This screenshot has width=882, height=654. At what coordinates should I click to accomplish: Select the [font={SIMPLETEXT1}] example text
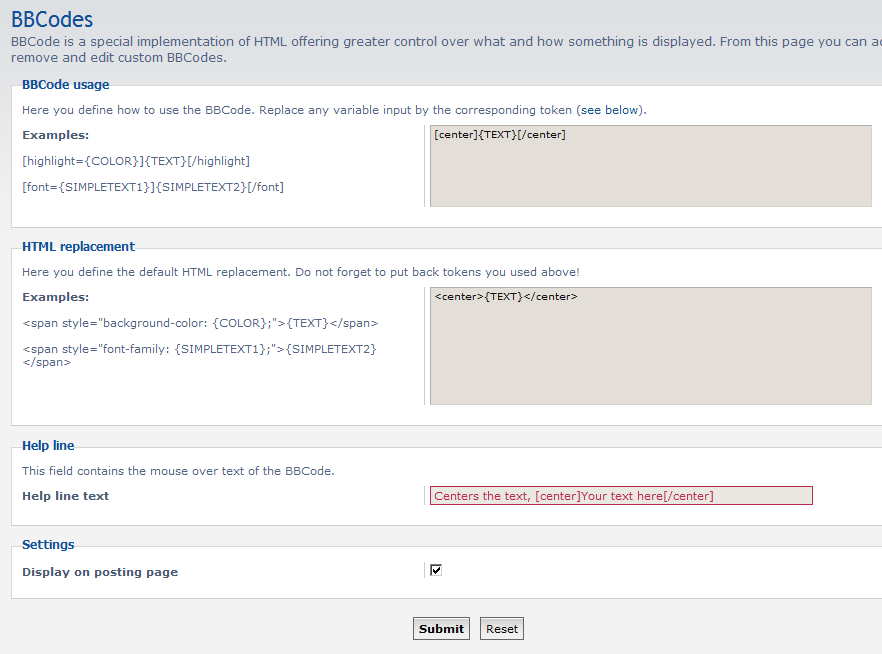point(153,187)
